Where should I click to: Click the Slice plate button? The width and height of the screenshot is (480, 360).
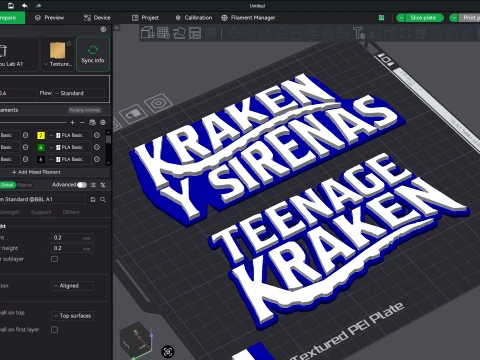point(423,18)
